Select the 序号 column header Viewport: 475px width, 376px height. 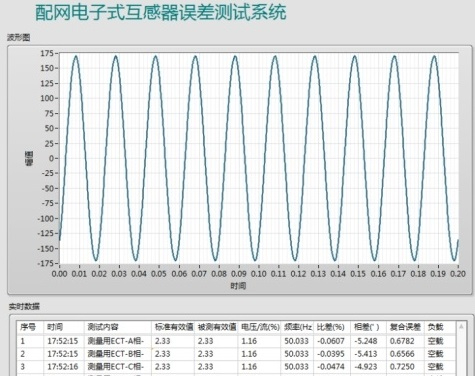point(30,327)
